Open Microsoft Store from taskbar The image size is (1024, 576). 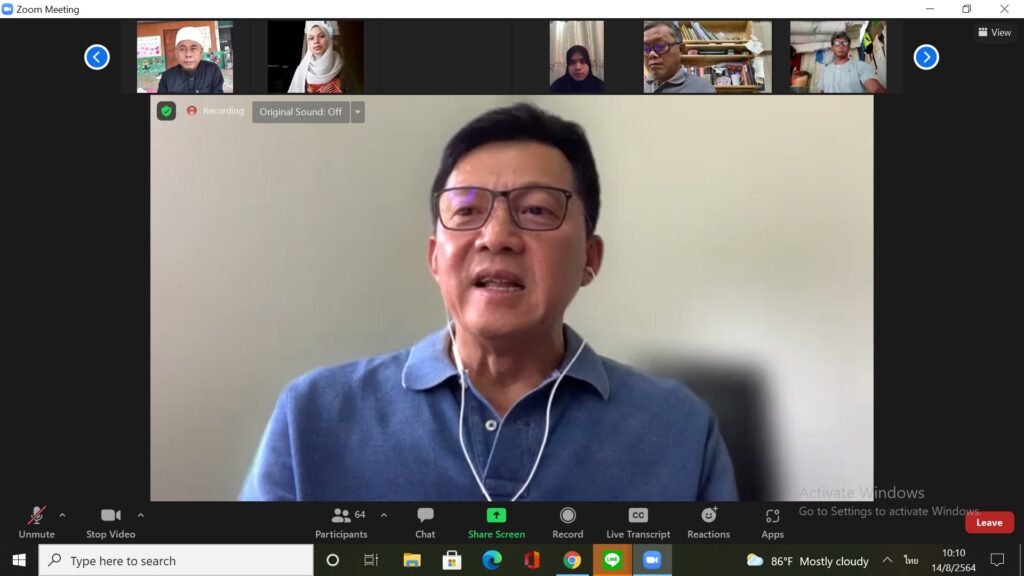tap(452, 560)
